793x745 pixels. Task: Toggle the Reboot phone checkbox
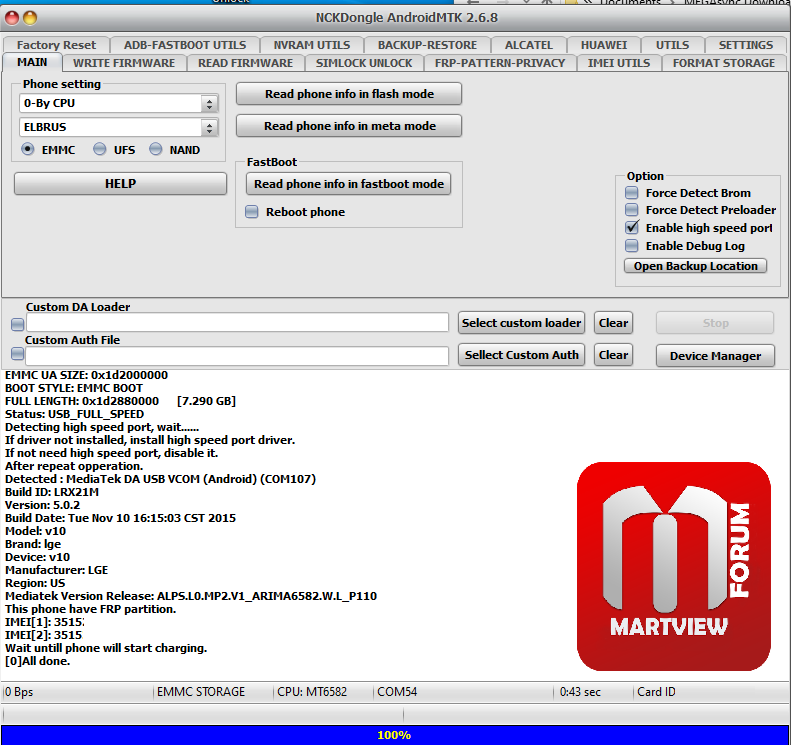coord(251,211)
